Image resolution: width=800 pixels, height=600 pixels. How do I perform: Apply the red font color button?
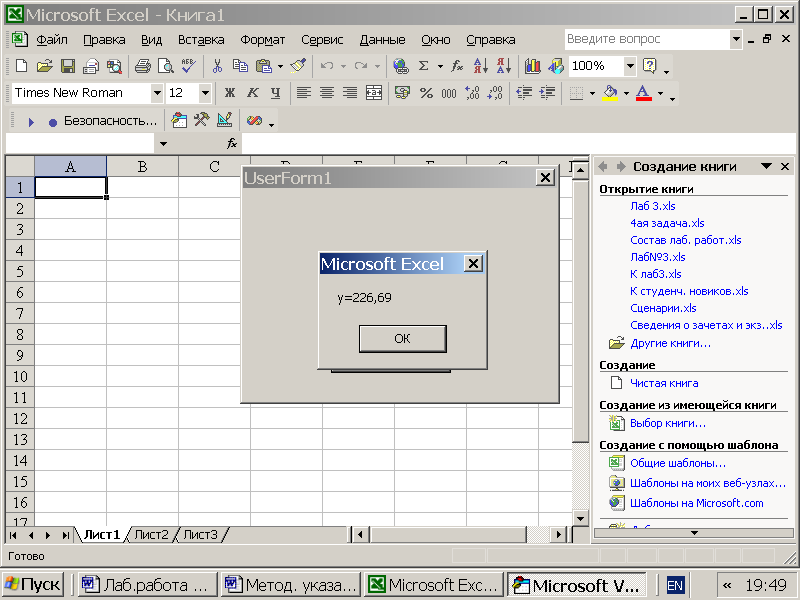coord(643,93)
